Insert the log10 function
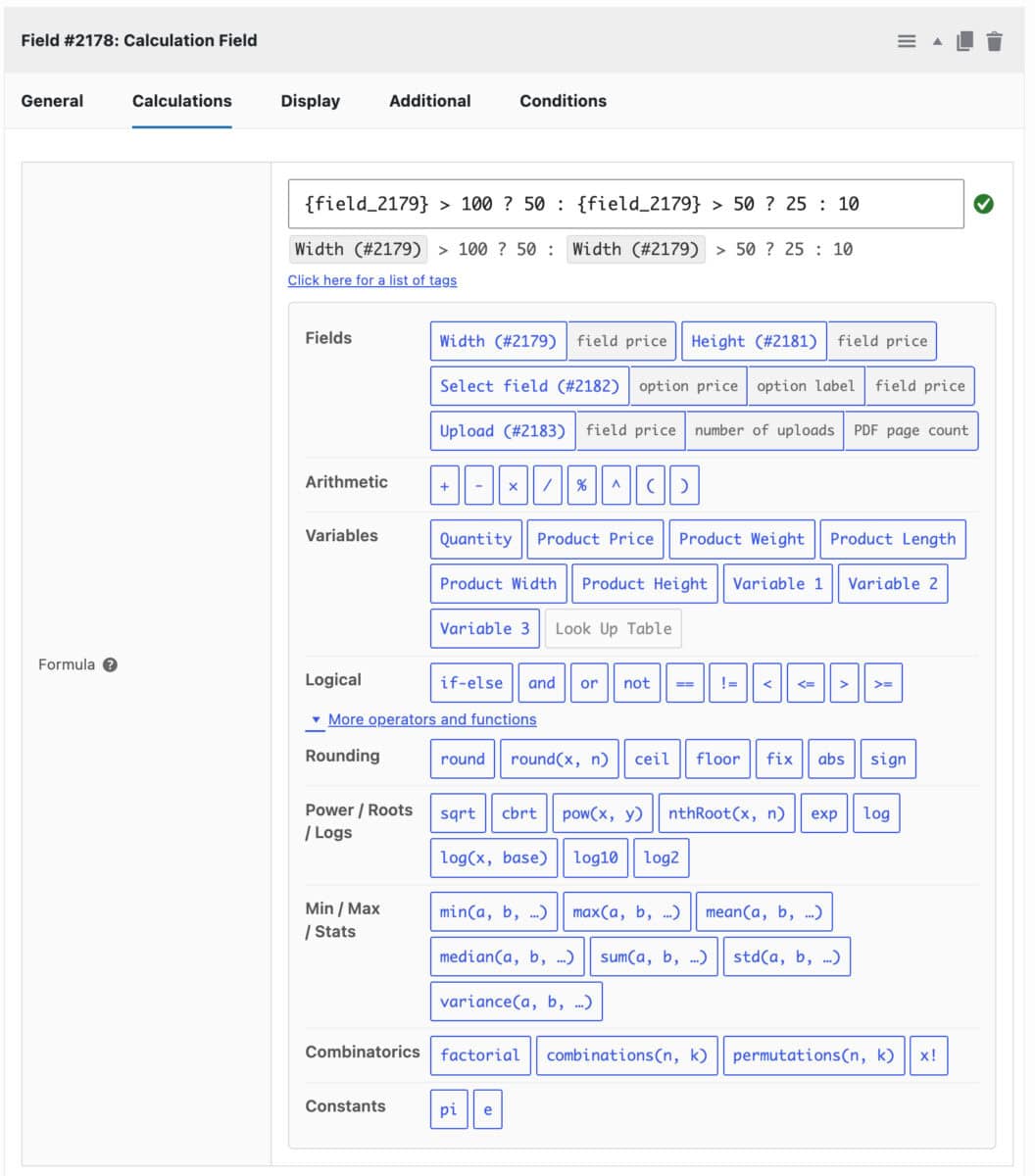This screenshot has height=1176, width=1035. (596, 857)
